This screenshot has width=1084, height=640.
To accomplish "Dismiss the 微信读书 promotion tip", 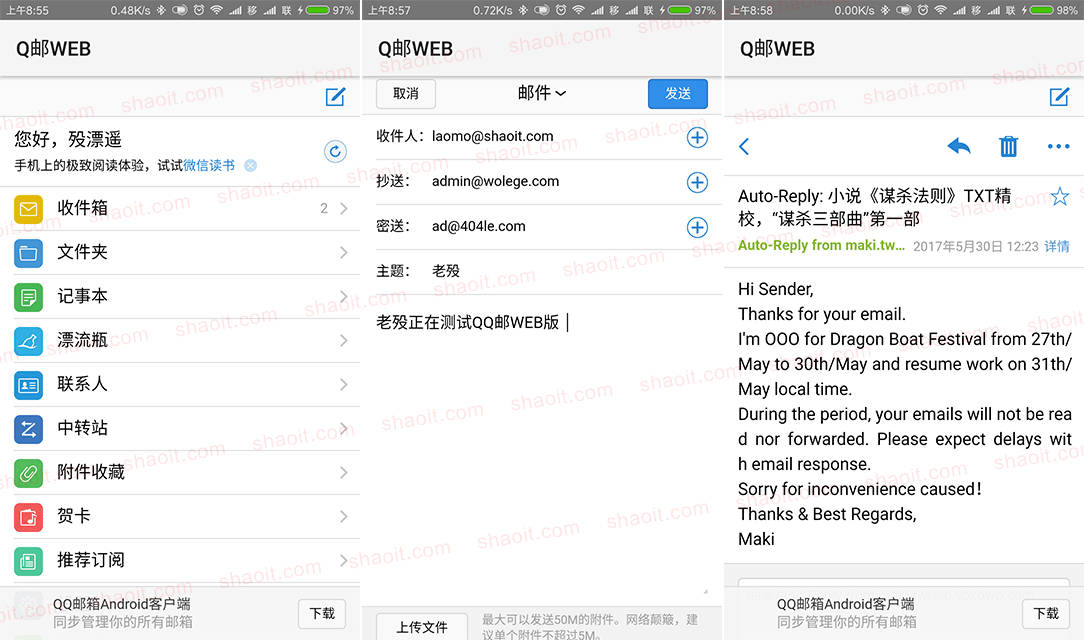I will click(x=250, y=165).
